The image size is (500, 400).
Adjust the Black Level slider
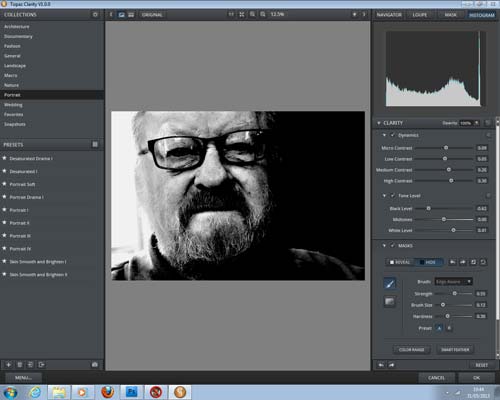(x=429, y=208)
